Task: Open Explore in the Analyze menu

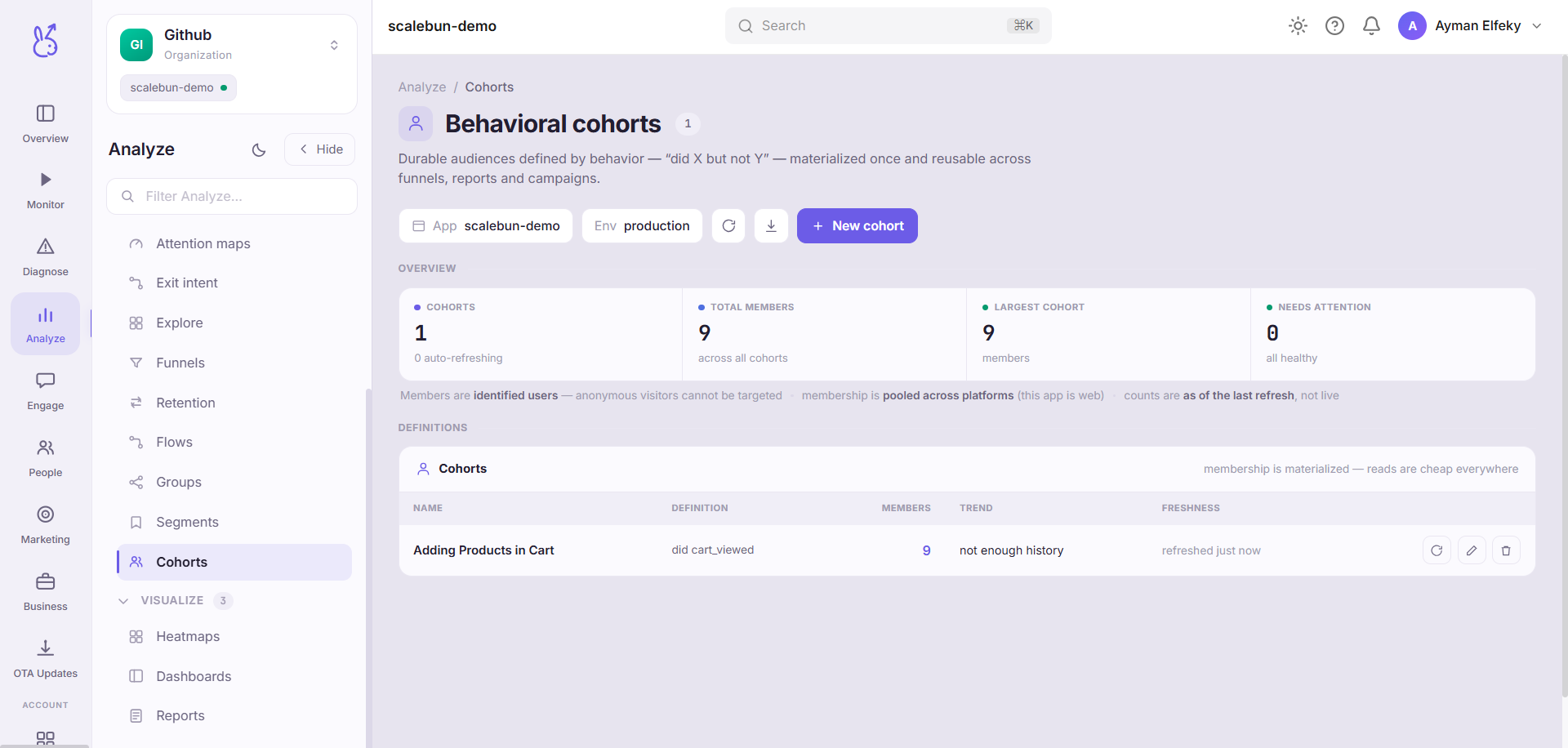Action: (234, 323)
